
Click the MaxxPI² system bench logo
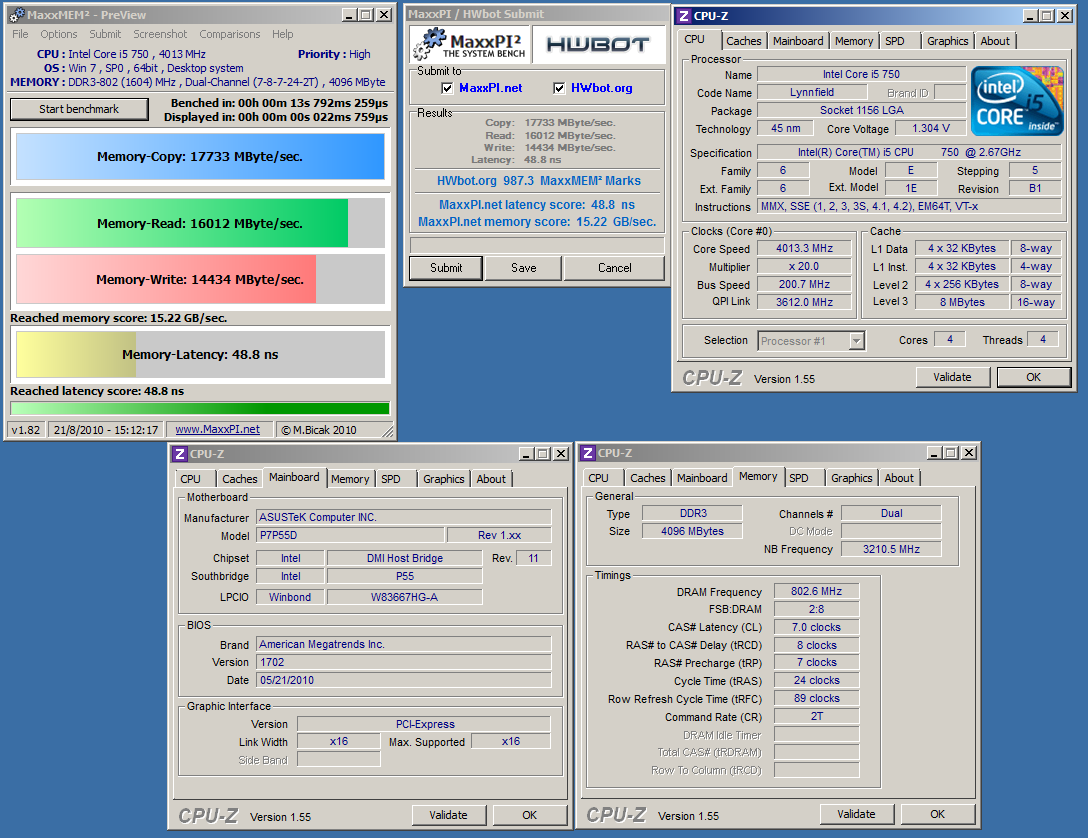(x=469, y=44)
